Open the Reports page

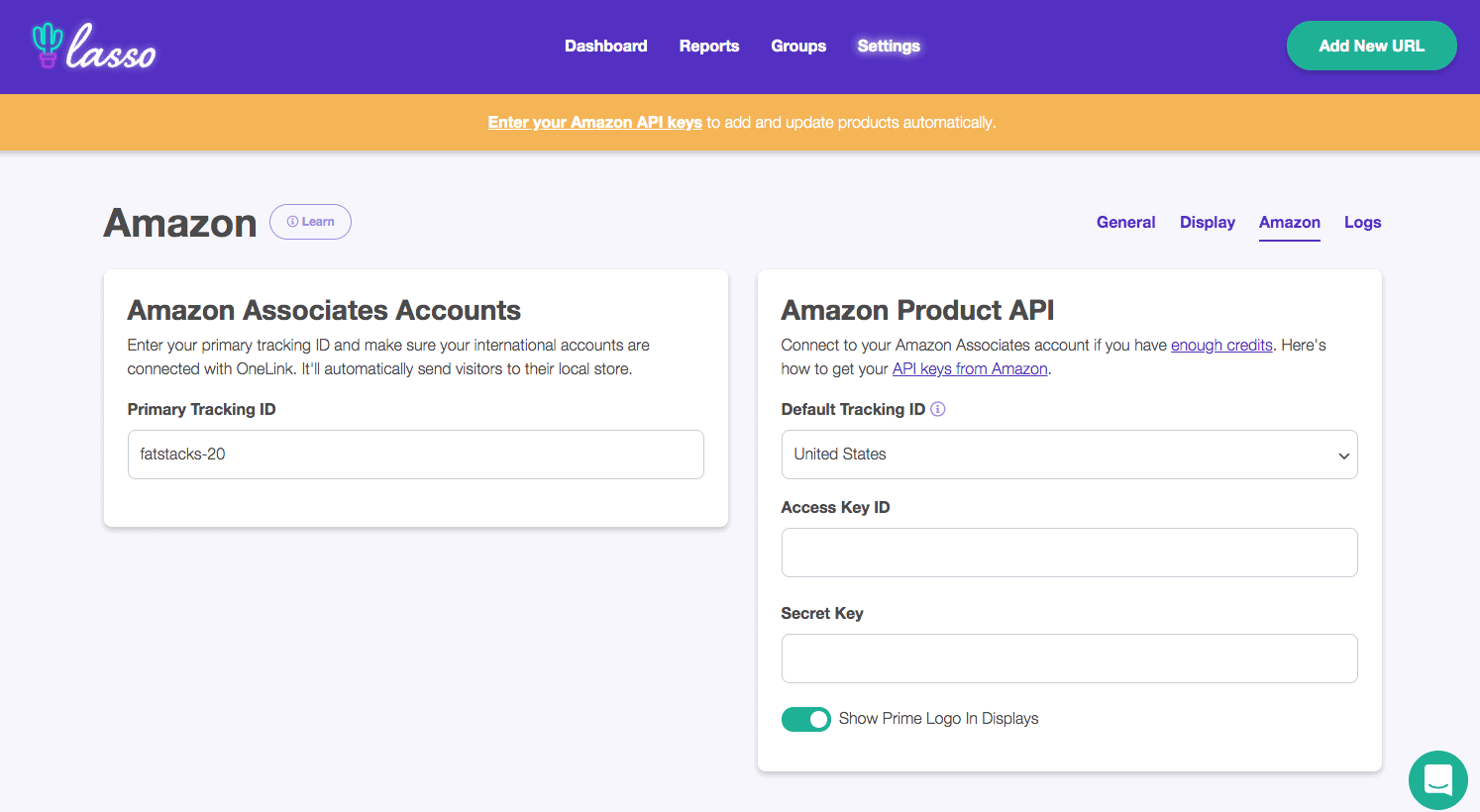(x=708, y=46)
